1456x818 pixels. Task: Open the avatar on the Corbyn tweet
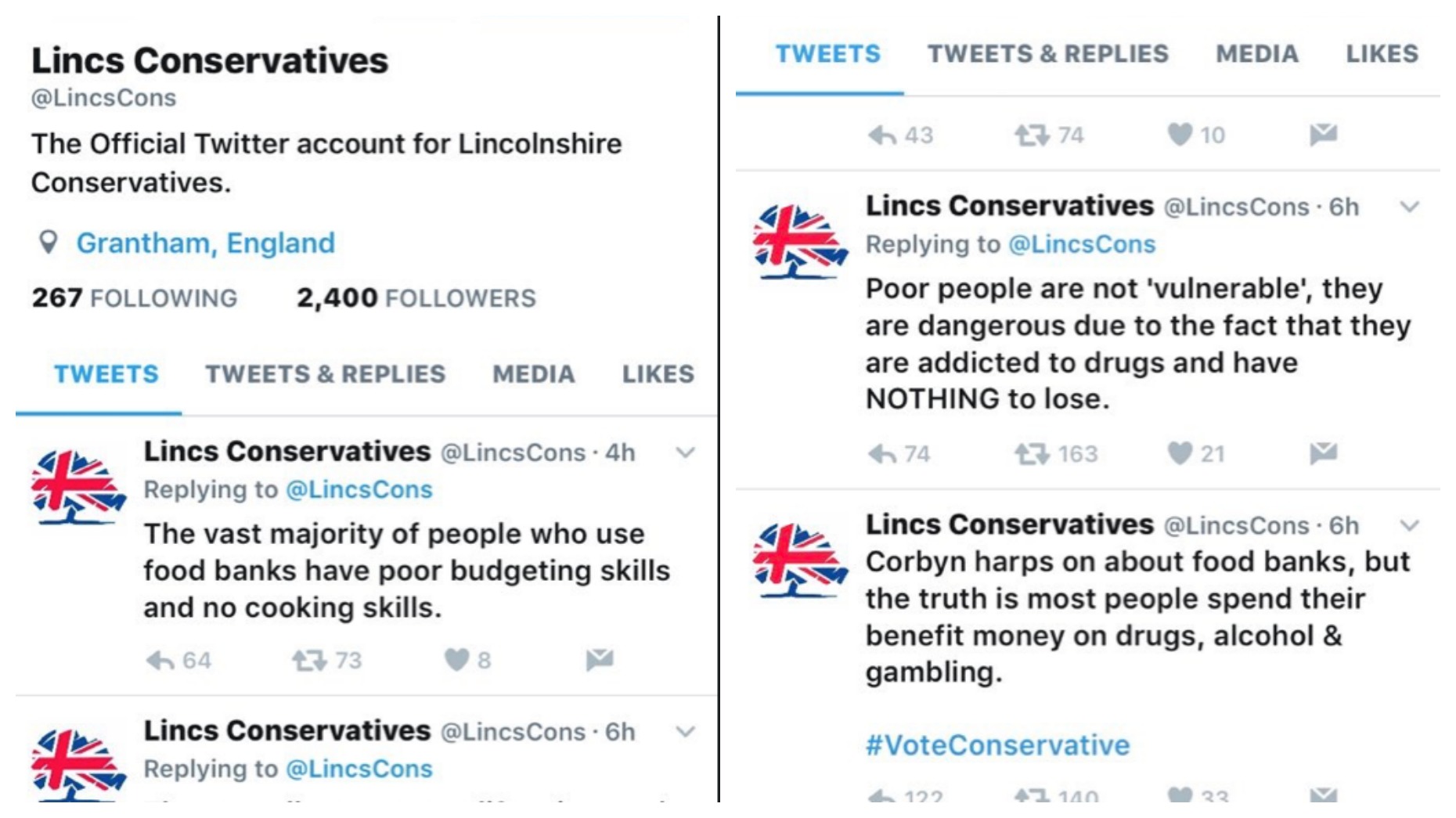click(799, 560)
